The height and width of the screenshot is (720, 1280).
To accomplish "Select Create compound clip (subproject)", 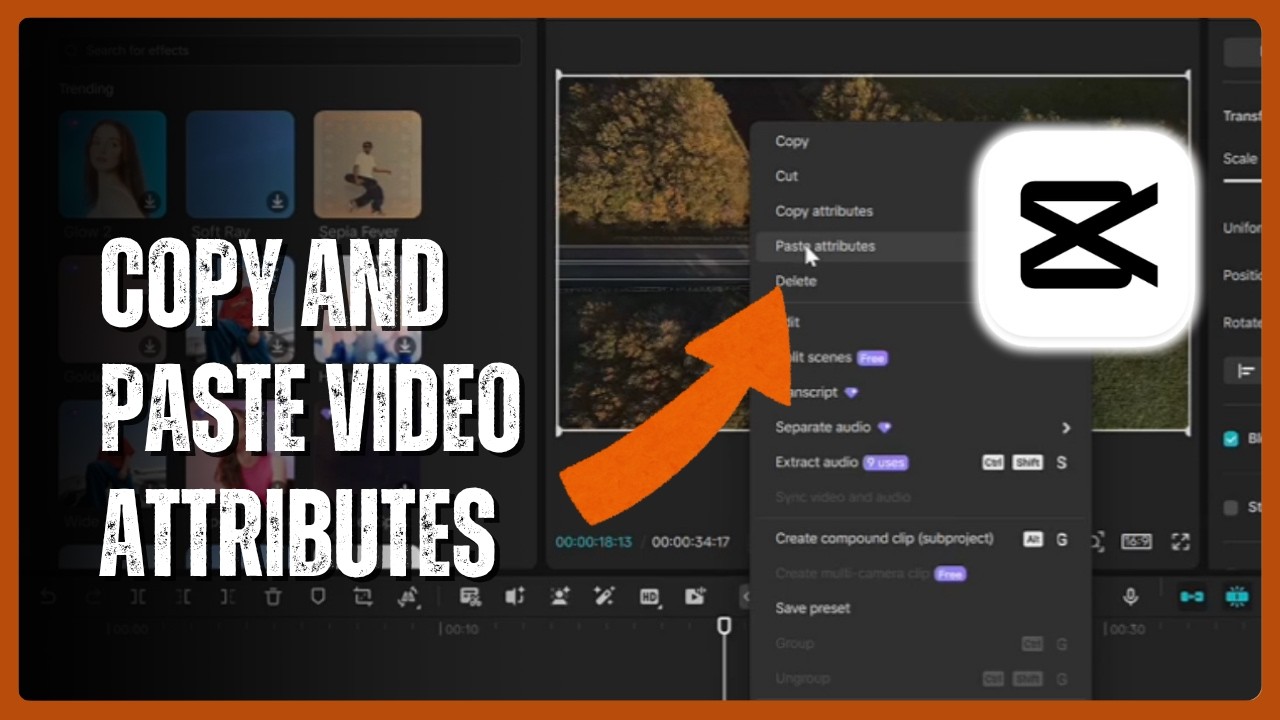I will pyautogui.click(x=884, y=538).
